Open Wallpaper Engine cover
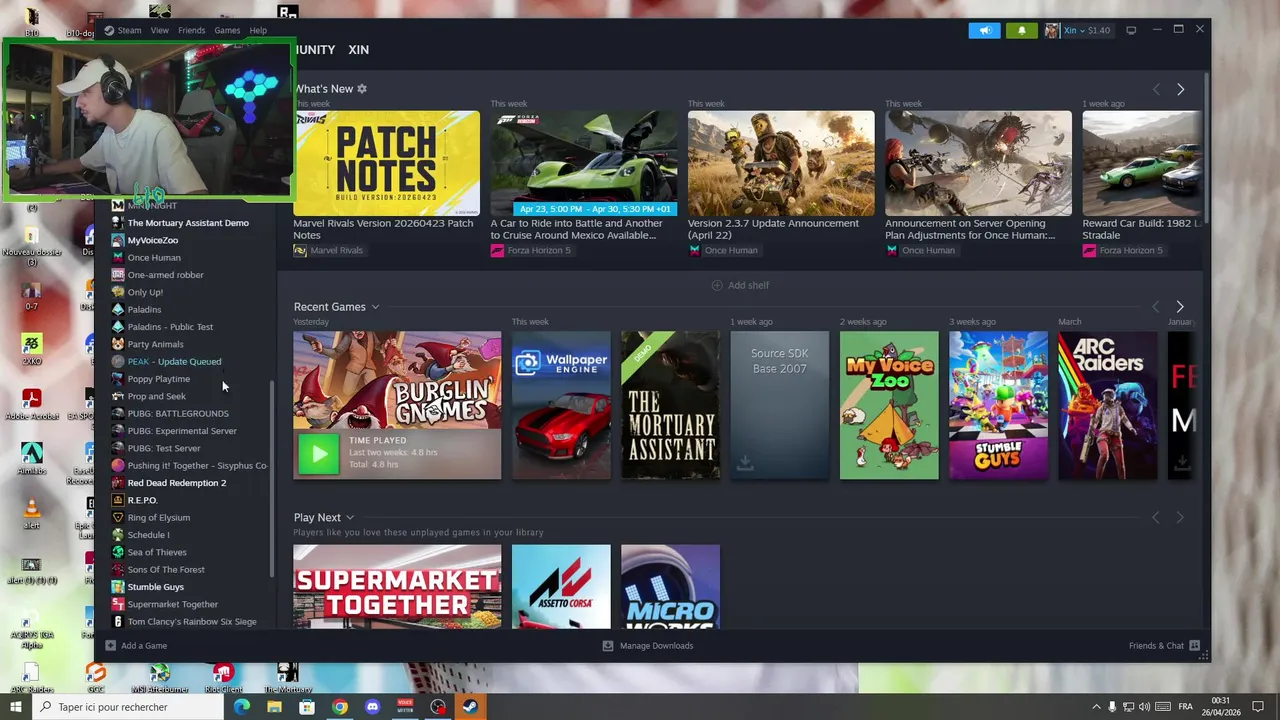1280x720 pixels. pyautogui.click(x=561, y=405)
